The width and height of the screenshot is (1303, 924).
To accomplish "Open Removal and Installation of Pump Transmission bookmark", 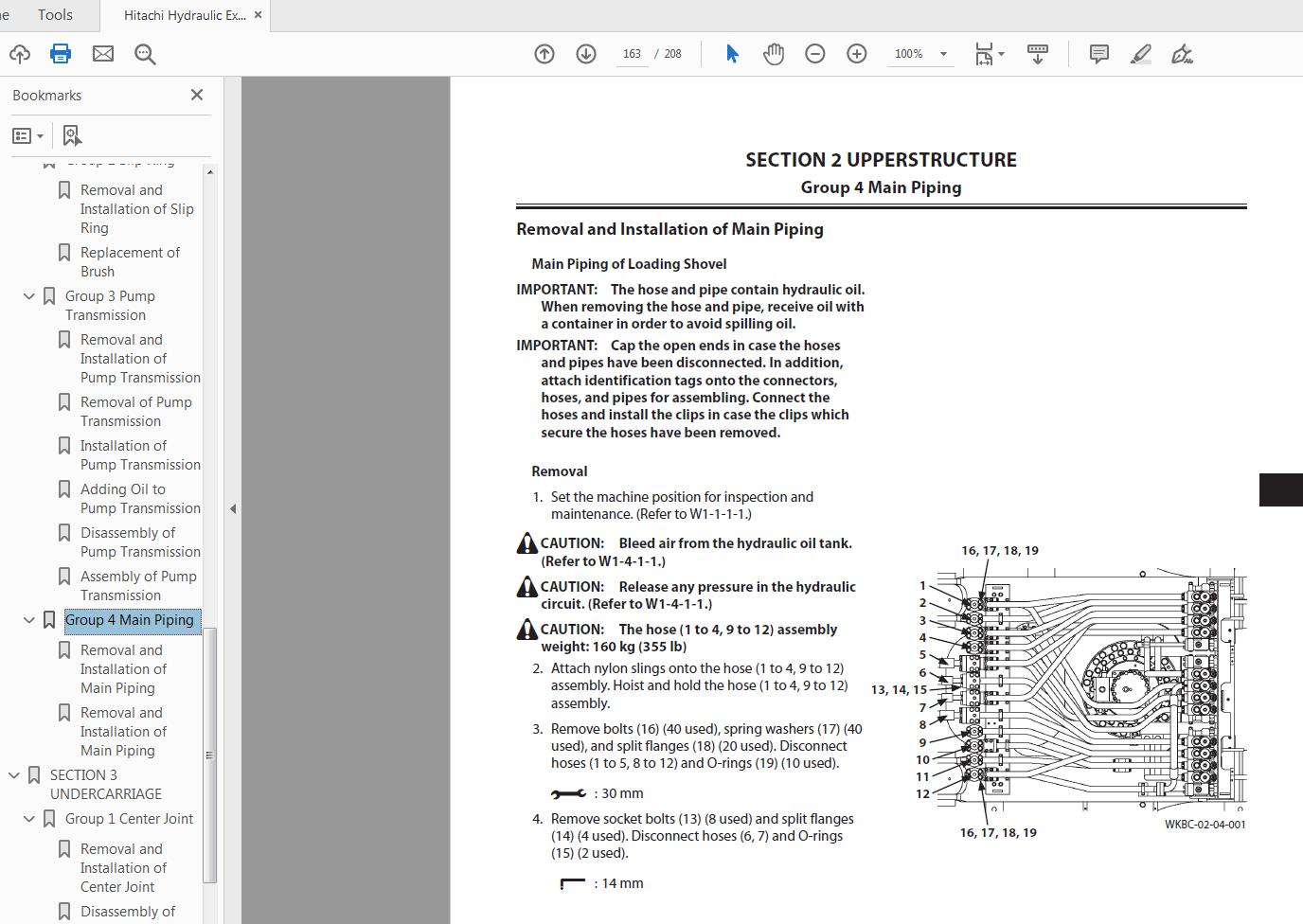I will tap(140, 359).
